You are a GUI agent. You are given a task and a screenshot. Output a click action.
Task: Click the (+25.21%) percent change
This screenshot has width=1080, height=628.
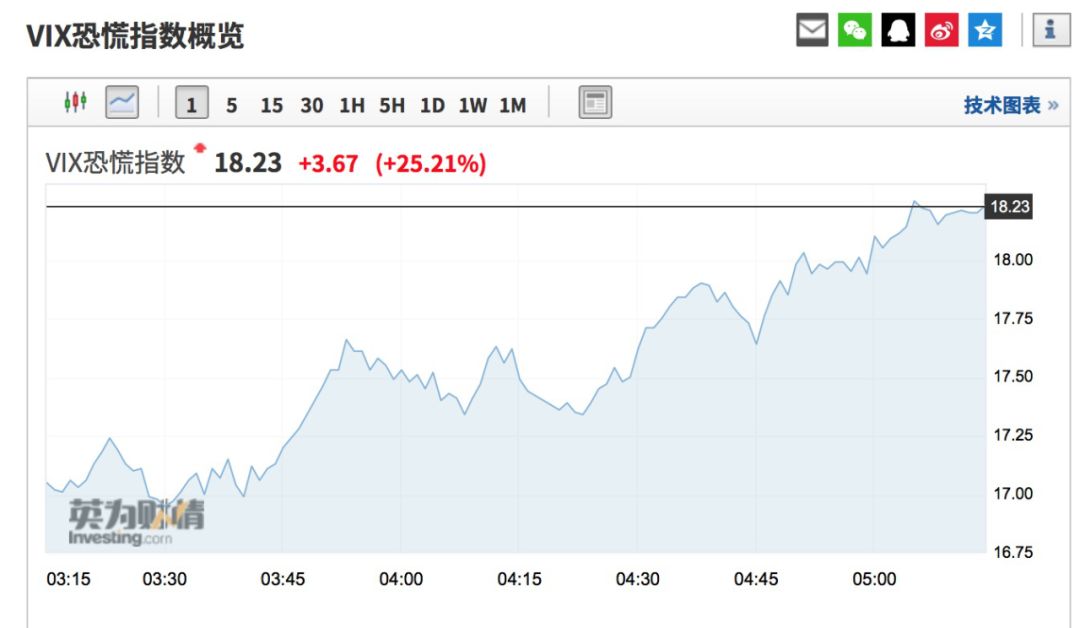[430, 164]
